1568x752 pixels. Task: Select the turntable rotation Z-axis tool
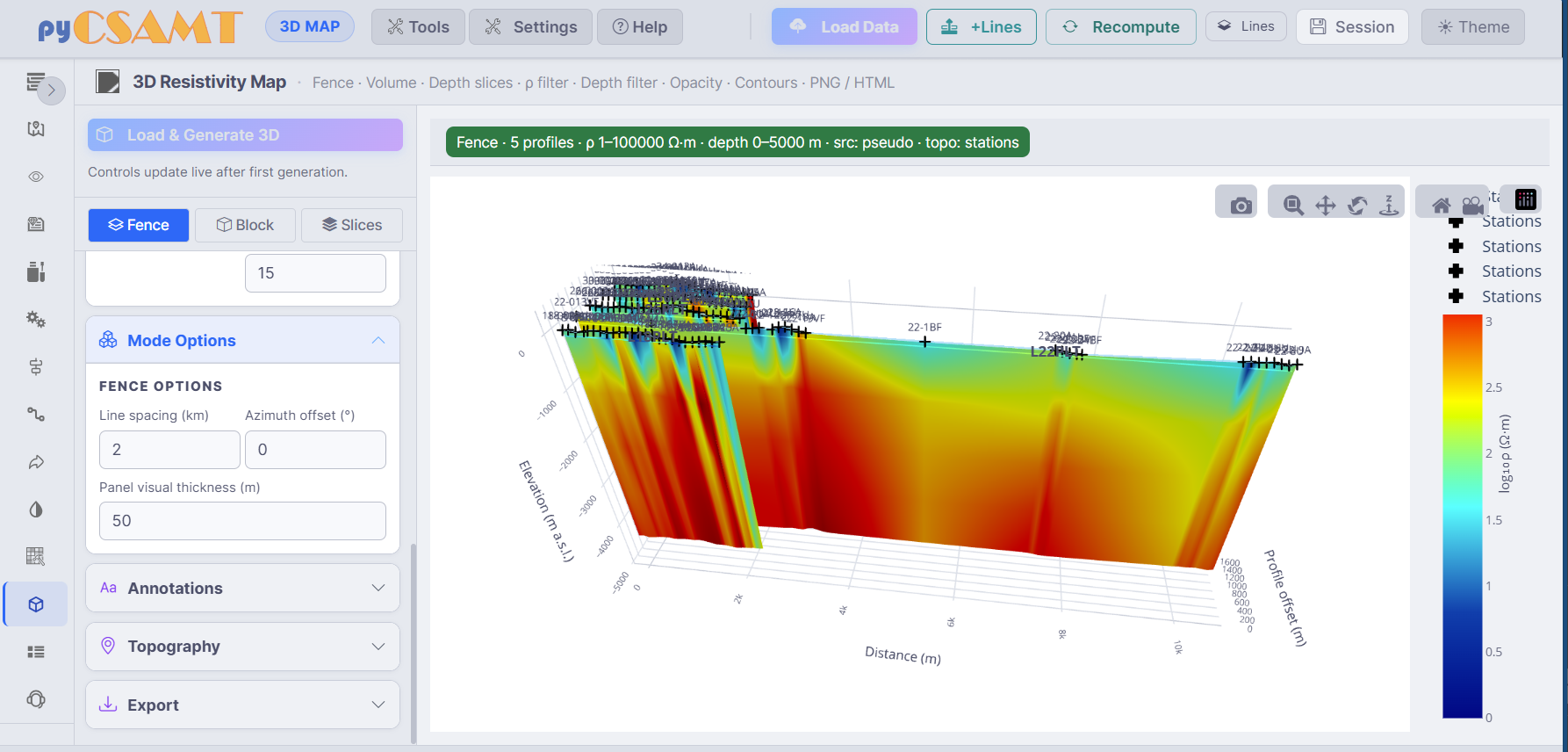1389,206
